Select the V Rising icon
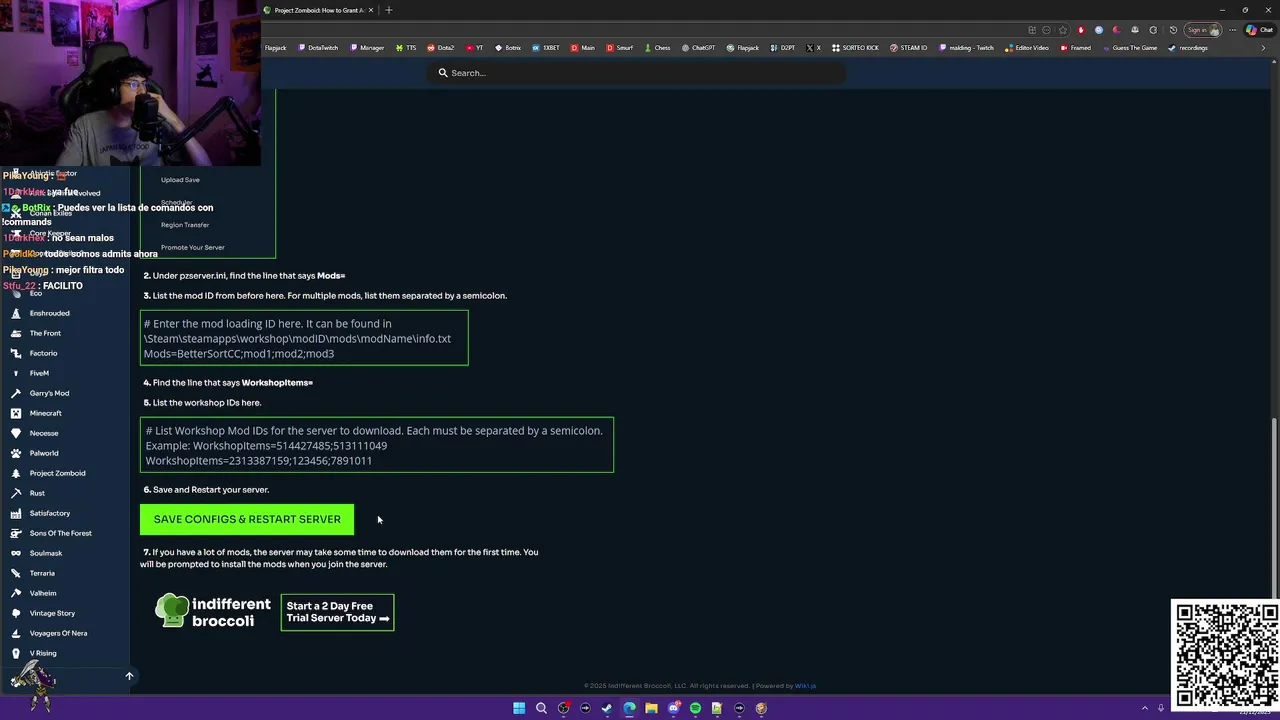Screen dimensions: 1280x720 [16, 653]
